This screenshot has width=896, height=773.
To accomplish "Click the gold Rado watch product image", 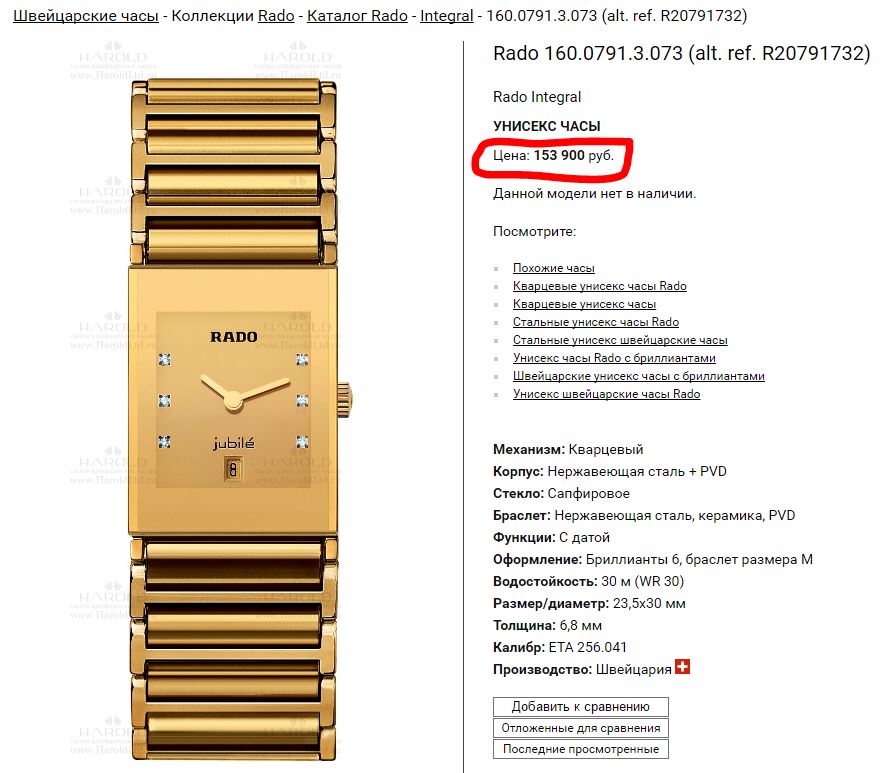I will pos(234,420).
